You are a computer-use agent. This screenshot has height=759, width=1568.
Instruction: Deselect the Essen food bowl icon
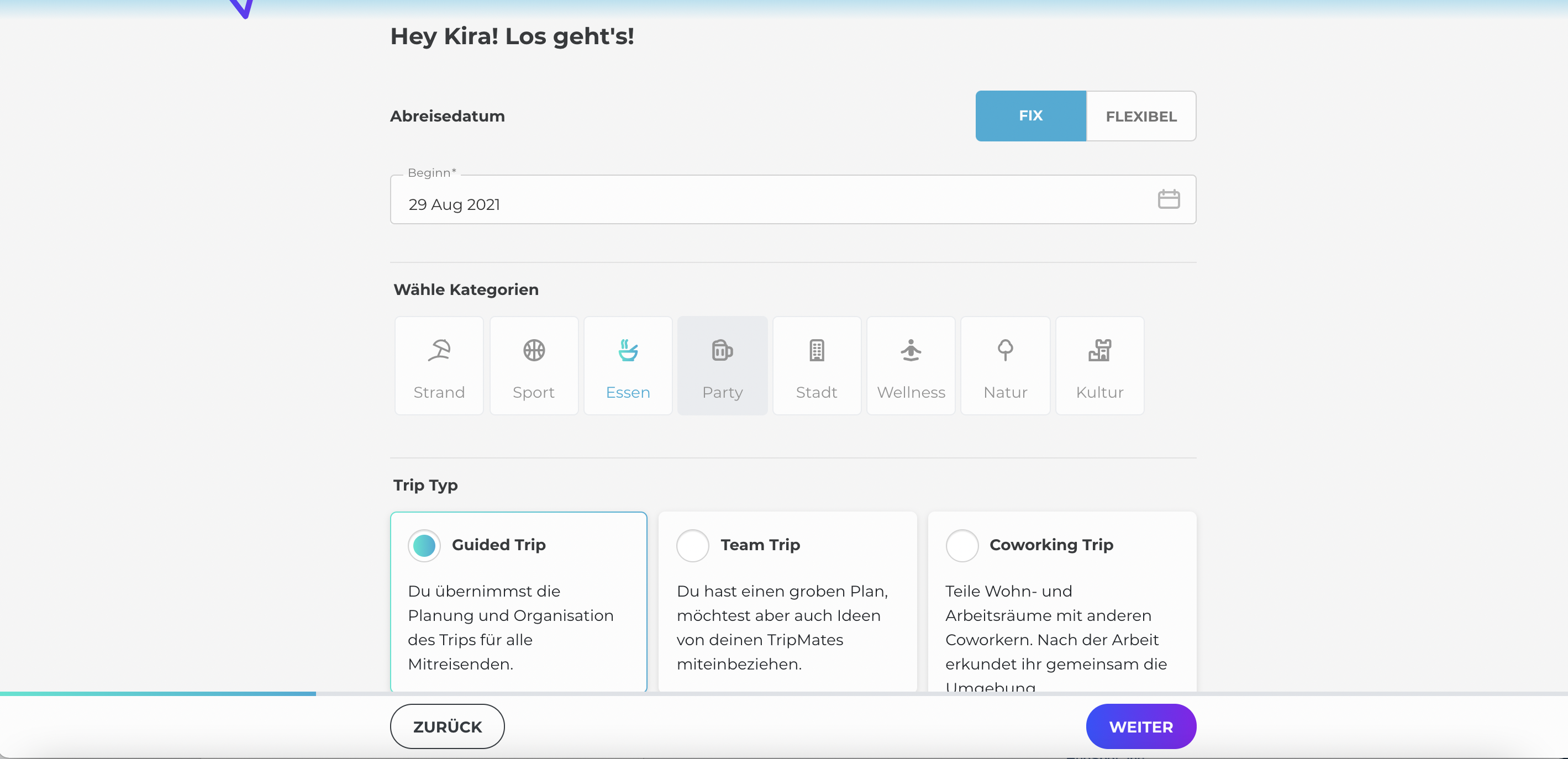pos(628,351)
